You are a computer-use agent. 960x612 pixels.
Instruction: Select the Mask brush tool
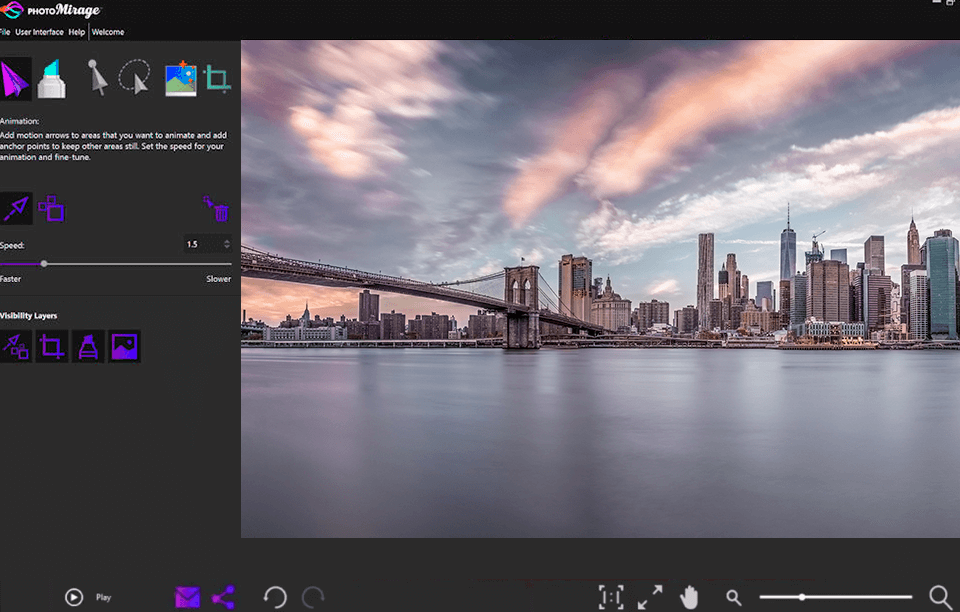(x=51, y=79)
